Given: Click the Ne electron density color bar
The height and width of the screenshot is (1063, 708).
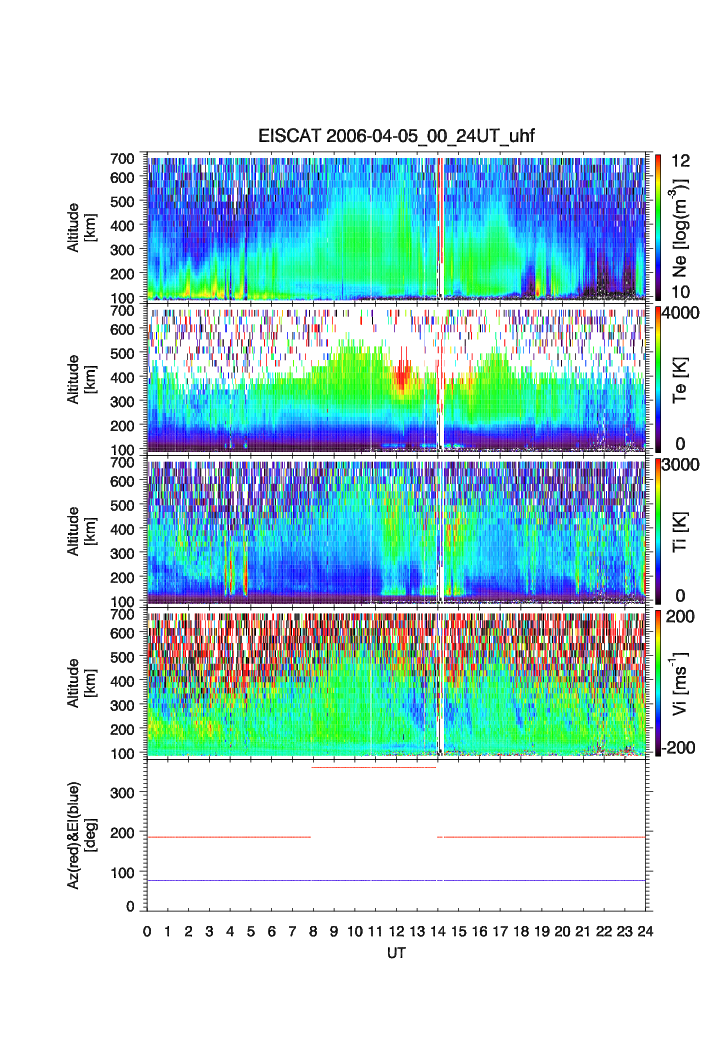Looking at the screenshot, I should (x=657, y=226).
